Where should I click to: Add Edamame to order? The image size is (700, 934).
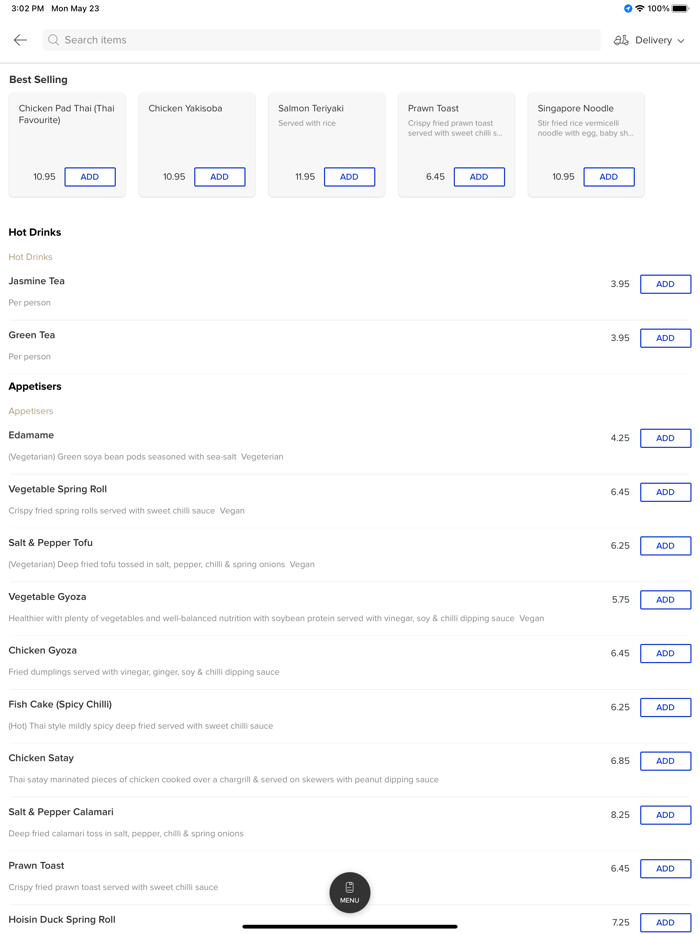pos(665,438)
